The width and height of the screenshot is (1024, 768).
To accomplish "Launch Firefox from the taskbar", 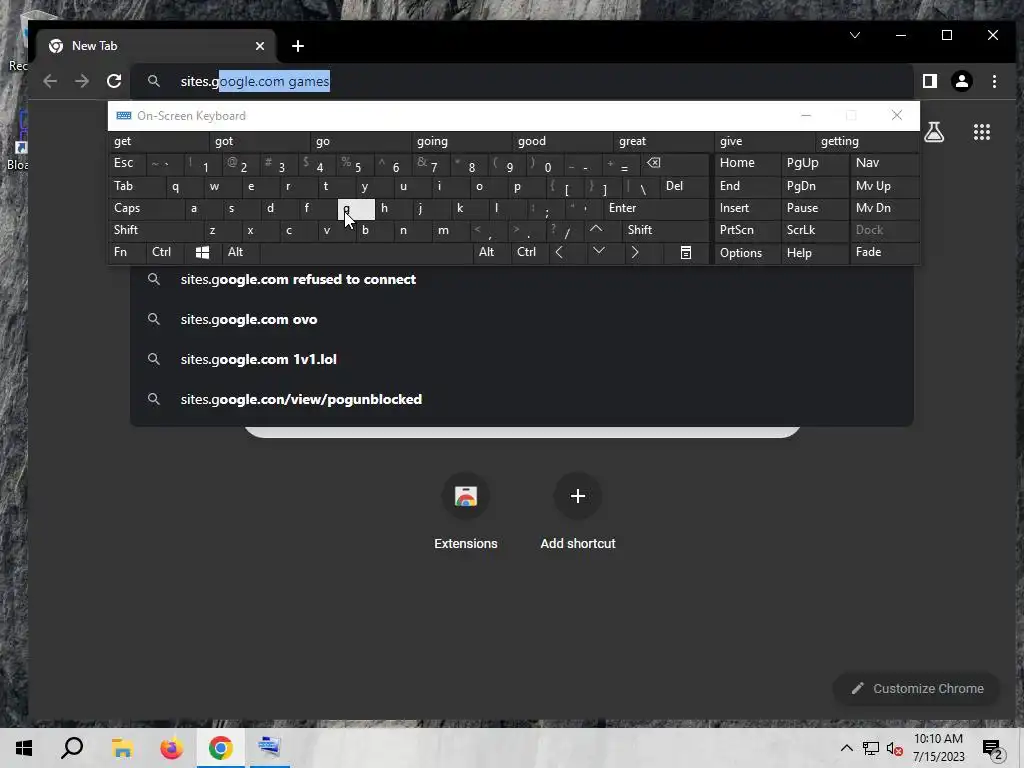I will (x=172, y=748).
